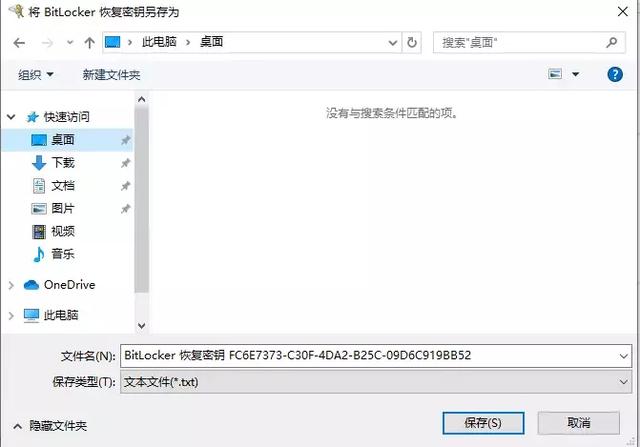Open the 保存类型 dropdown
The height and width of the screenshot is (447, 640).
376,382
